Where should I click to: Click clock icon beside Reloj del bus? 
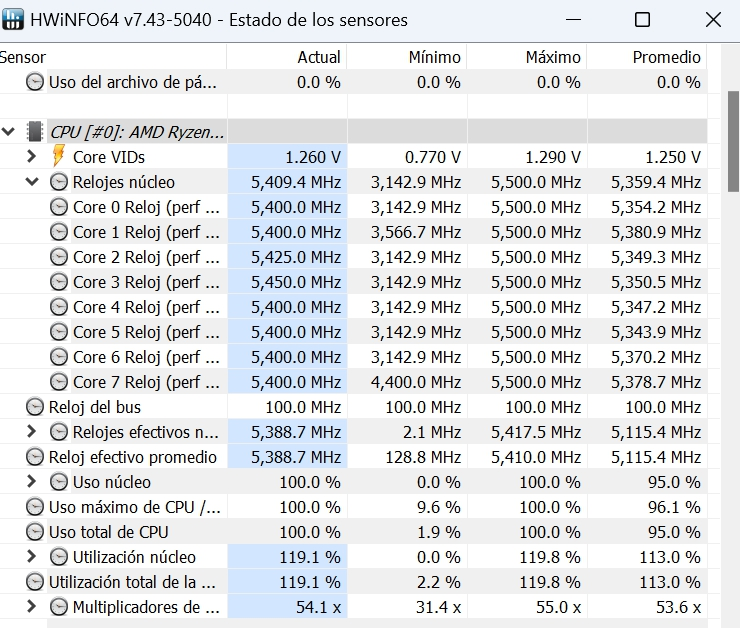34,407
